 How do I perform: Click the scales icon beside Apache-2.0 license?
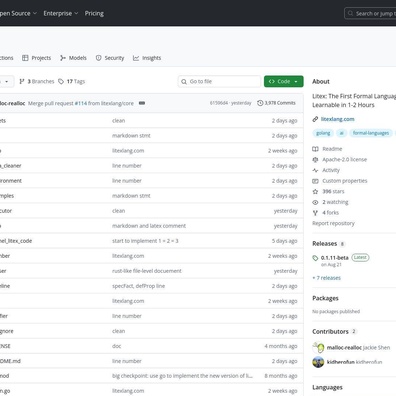315,159
